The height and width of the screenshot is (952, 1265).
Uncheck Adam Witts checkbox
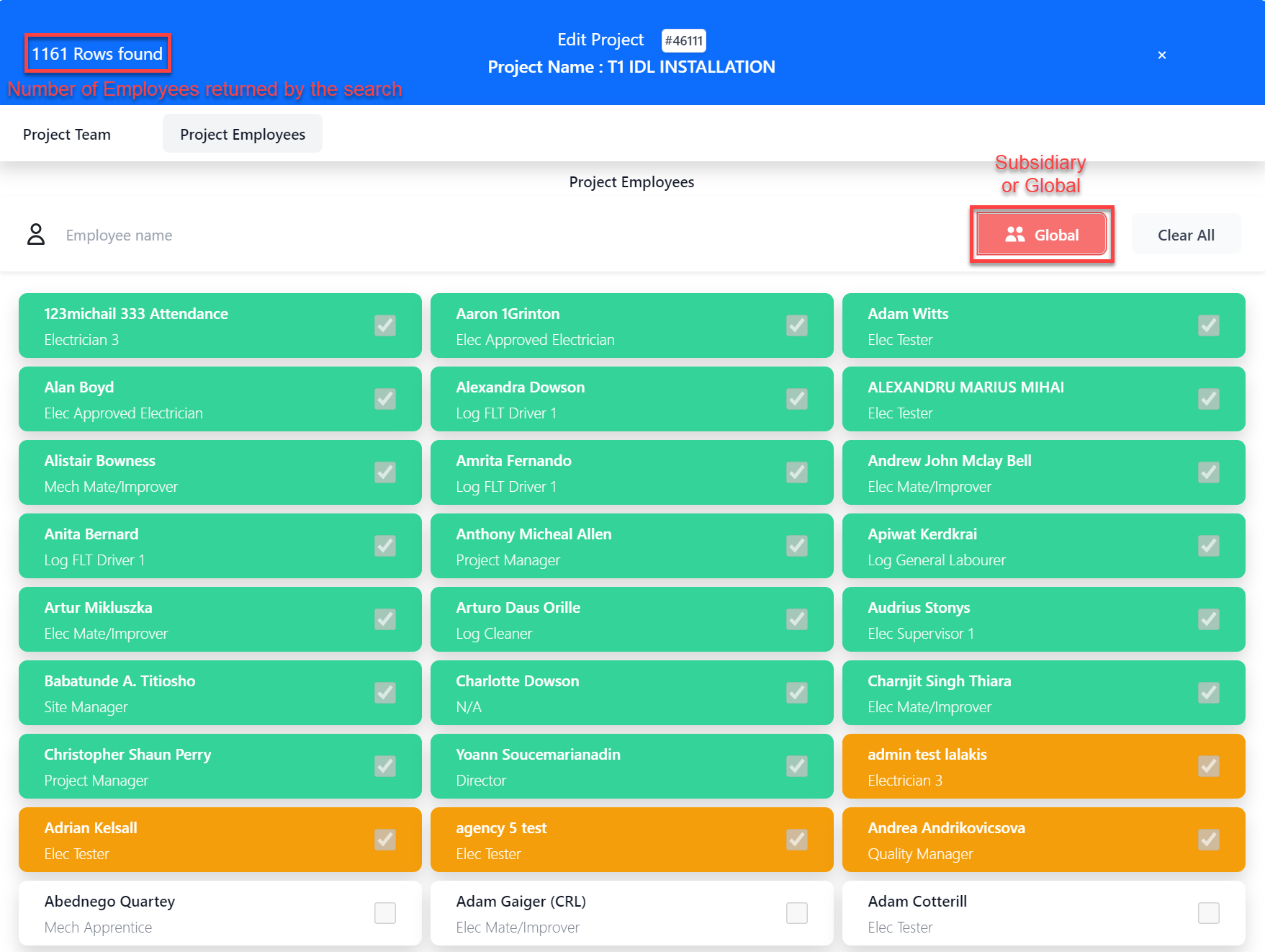(1209, 325)
